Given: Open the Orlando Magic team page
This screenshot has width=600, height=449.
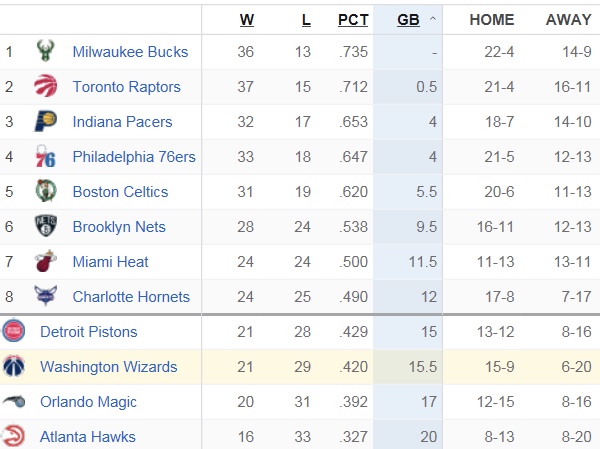Looking at the screenshot, I should (x=88, y=402).
